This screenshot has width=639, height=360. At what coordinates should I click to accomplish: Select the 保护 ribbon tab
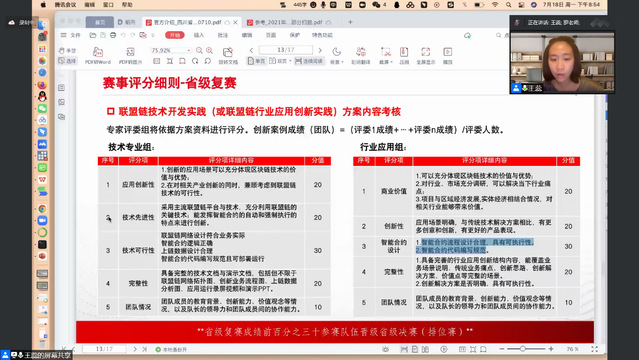click(x=295, y=35)
